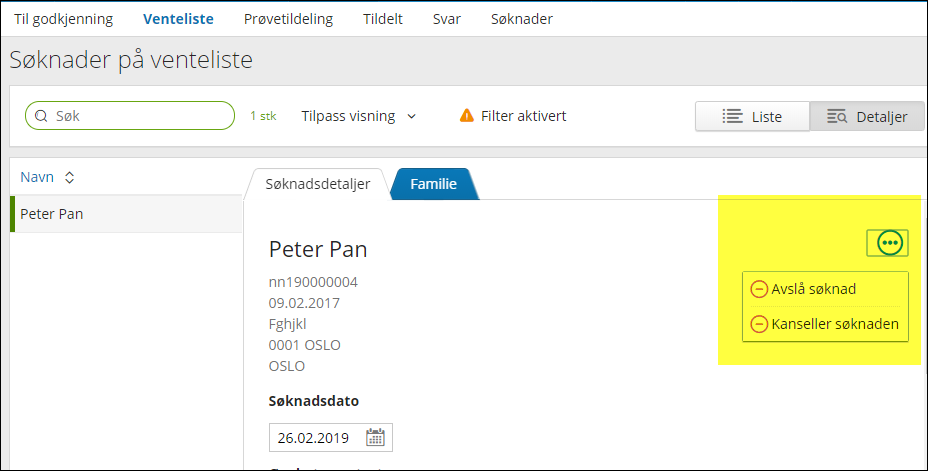Click the calendar icon beside Søknadsdato
The width and height of the screenshot is (928, 471).
point(375,437)
